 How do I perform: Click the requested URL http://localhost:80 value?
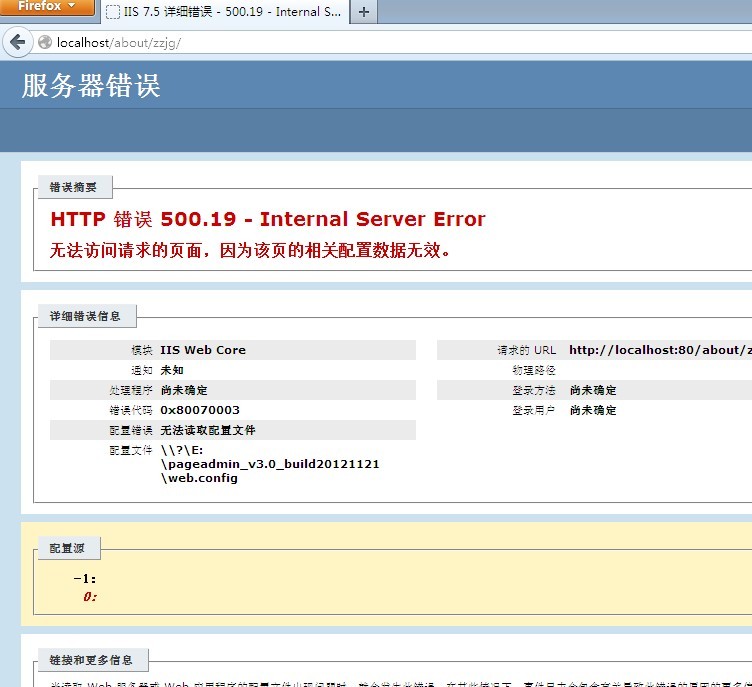tap(658, 350)
